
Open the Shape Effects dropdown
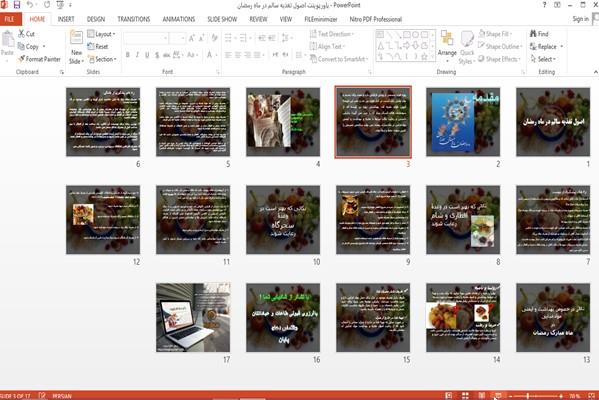coord(500,59)
